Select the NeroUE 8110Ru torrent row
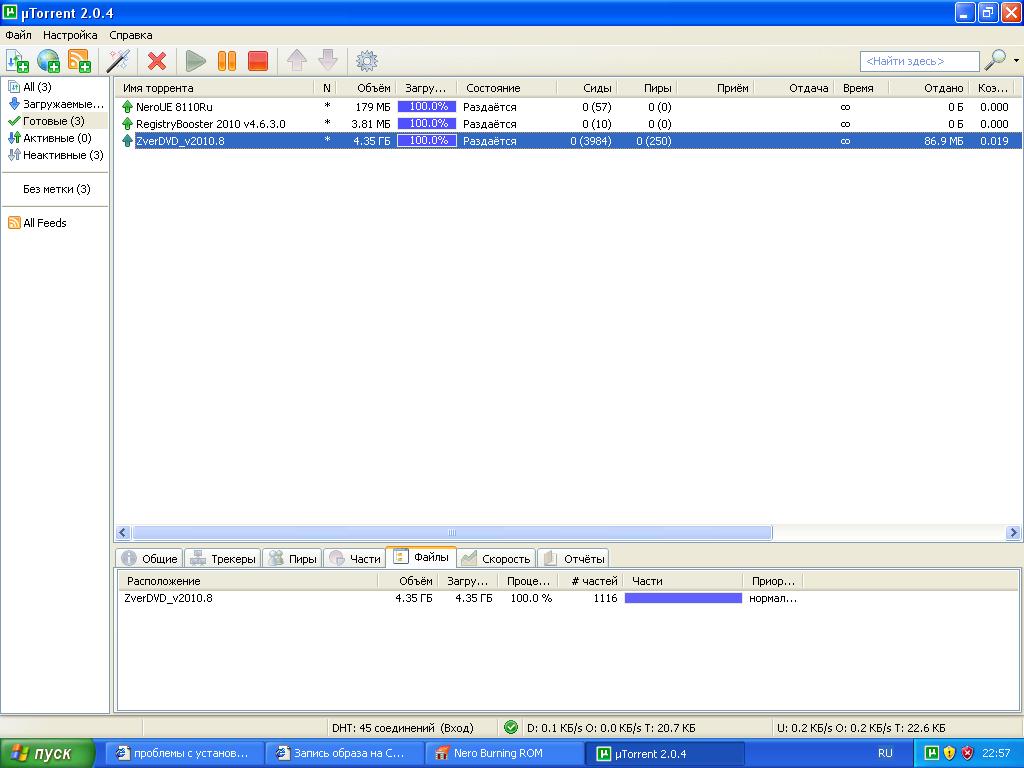Viewport: 1024px width, 768px height. pyautogui.click(x=568, y=106)
